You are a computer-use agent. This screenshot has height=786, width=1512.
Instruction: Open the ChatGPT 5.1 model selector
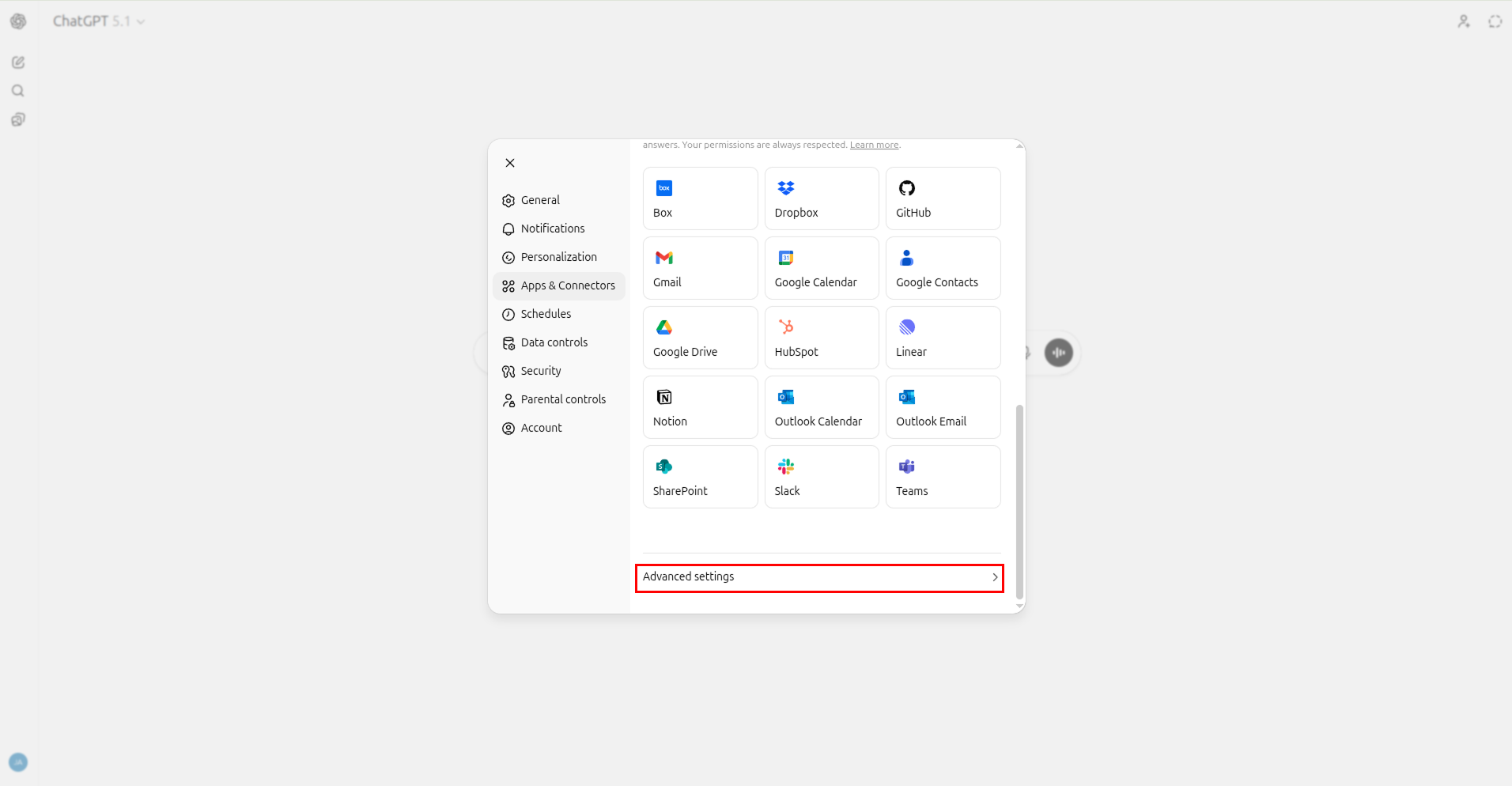(x=98, y=21)
